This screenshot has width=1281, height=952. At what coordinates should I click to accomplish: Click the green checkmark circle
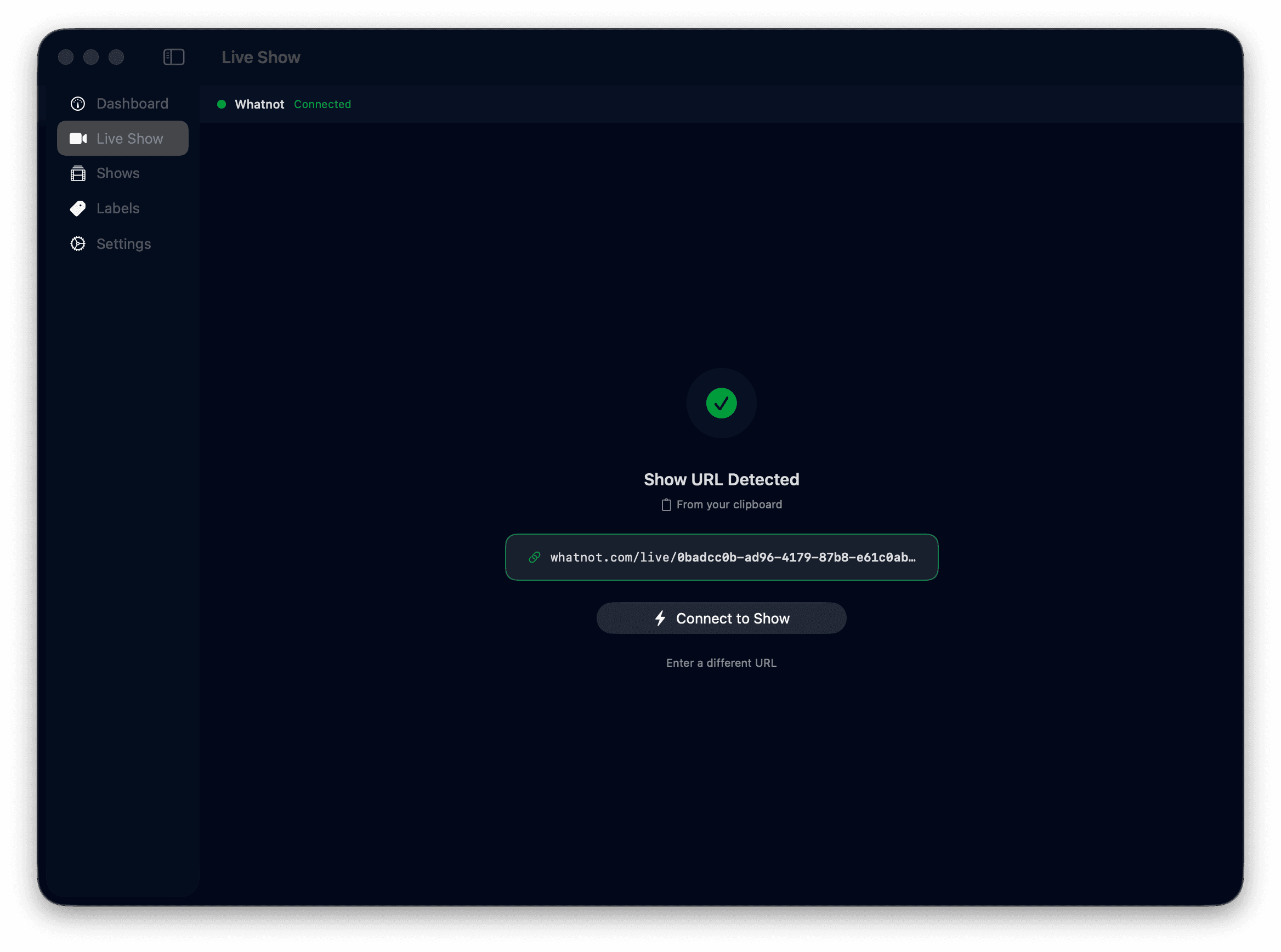pyautogui.click(x=721, y=404)
